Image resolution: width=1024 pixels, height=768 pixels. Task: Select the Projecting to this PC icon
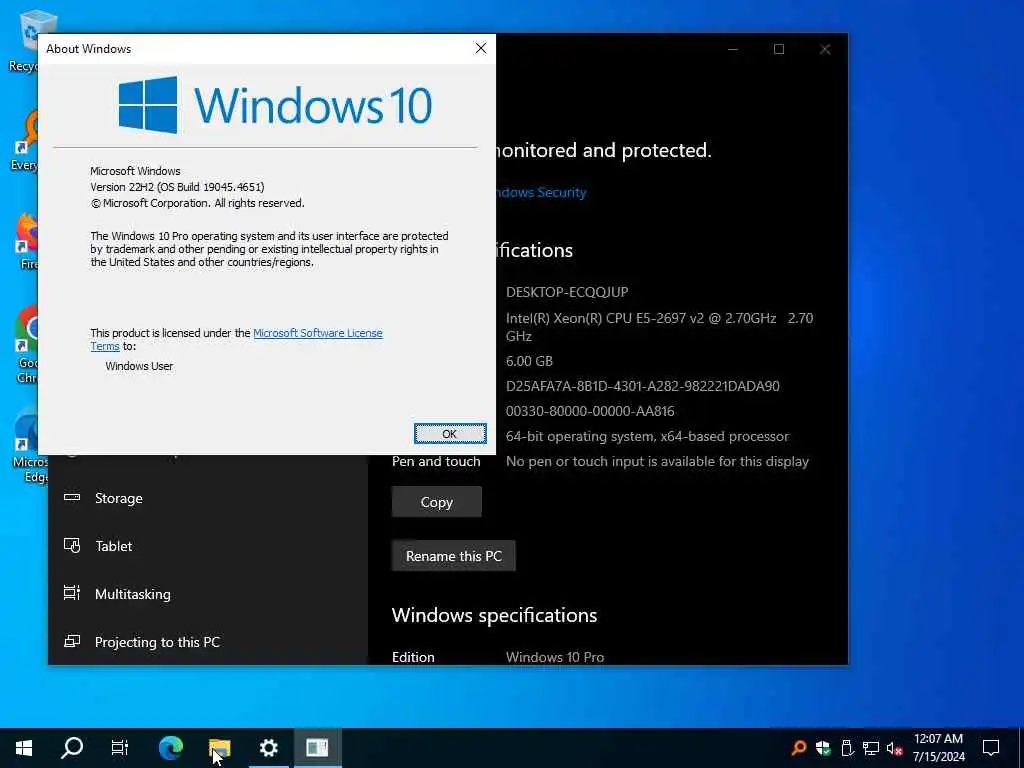point(72,641)
